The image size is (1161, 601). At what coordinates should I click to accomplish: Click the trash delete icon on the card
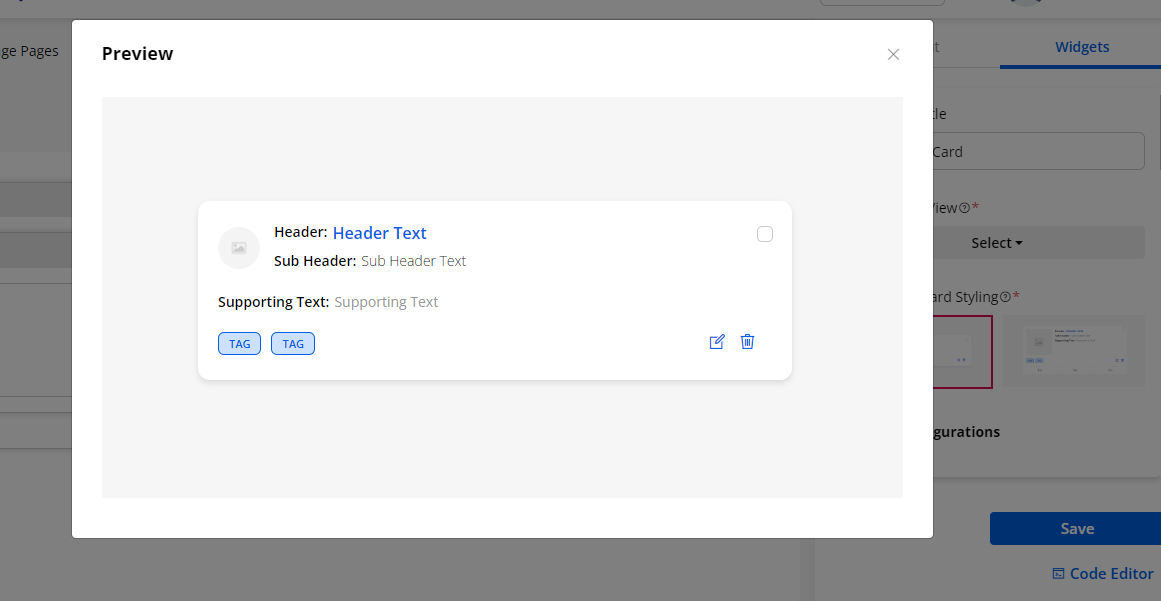pyautogui.click(x=747, y=342)
